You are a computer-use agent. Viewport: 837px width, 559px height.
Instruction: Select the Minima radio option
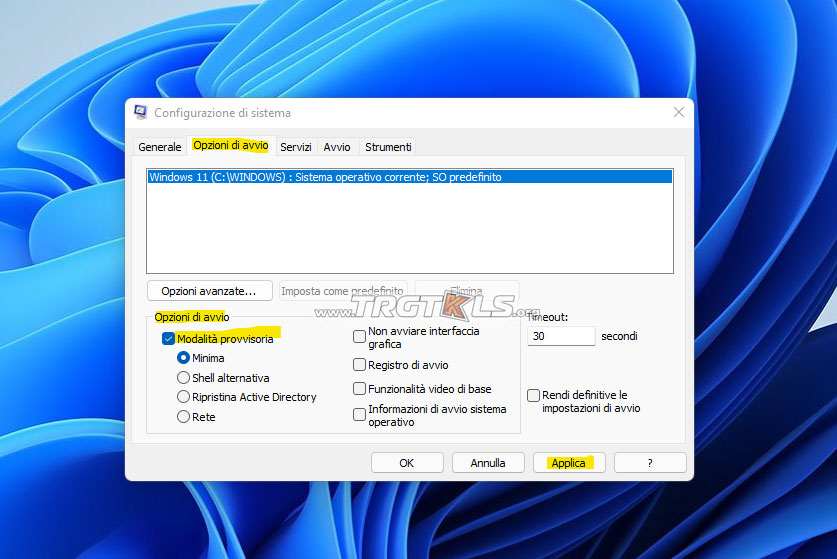(x=183, y=358)
